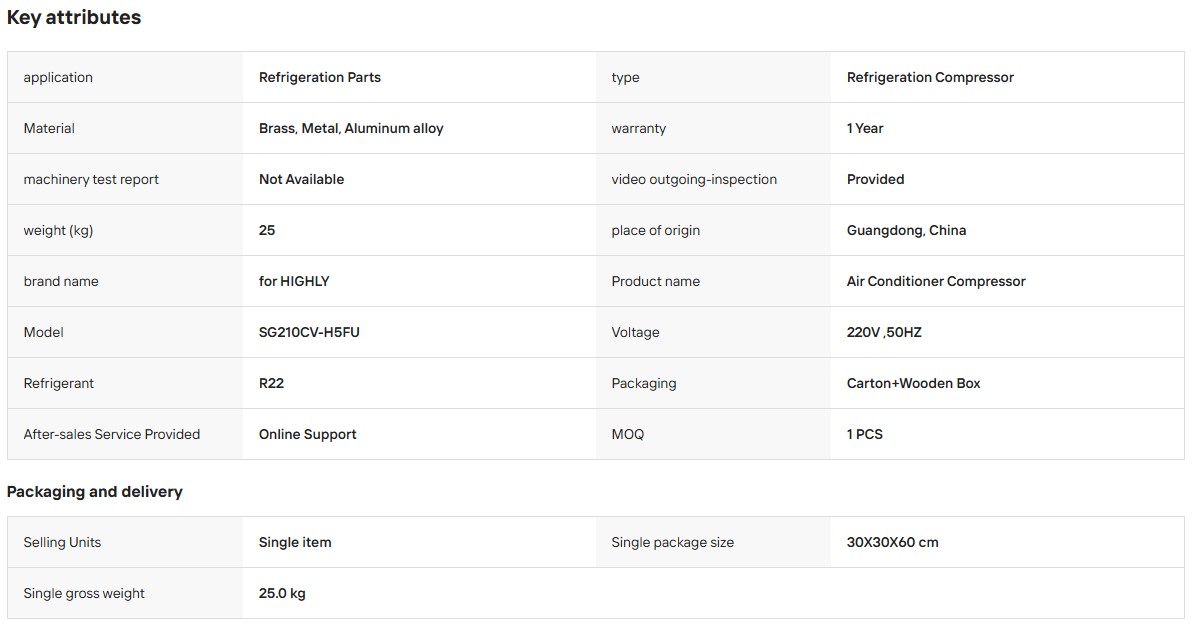Select the 1 PCS MOQ value
The image size is (1192, 633).
[865, 435]
